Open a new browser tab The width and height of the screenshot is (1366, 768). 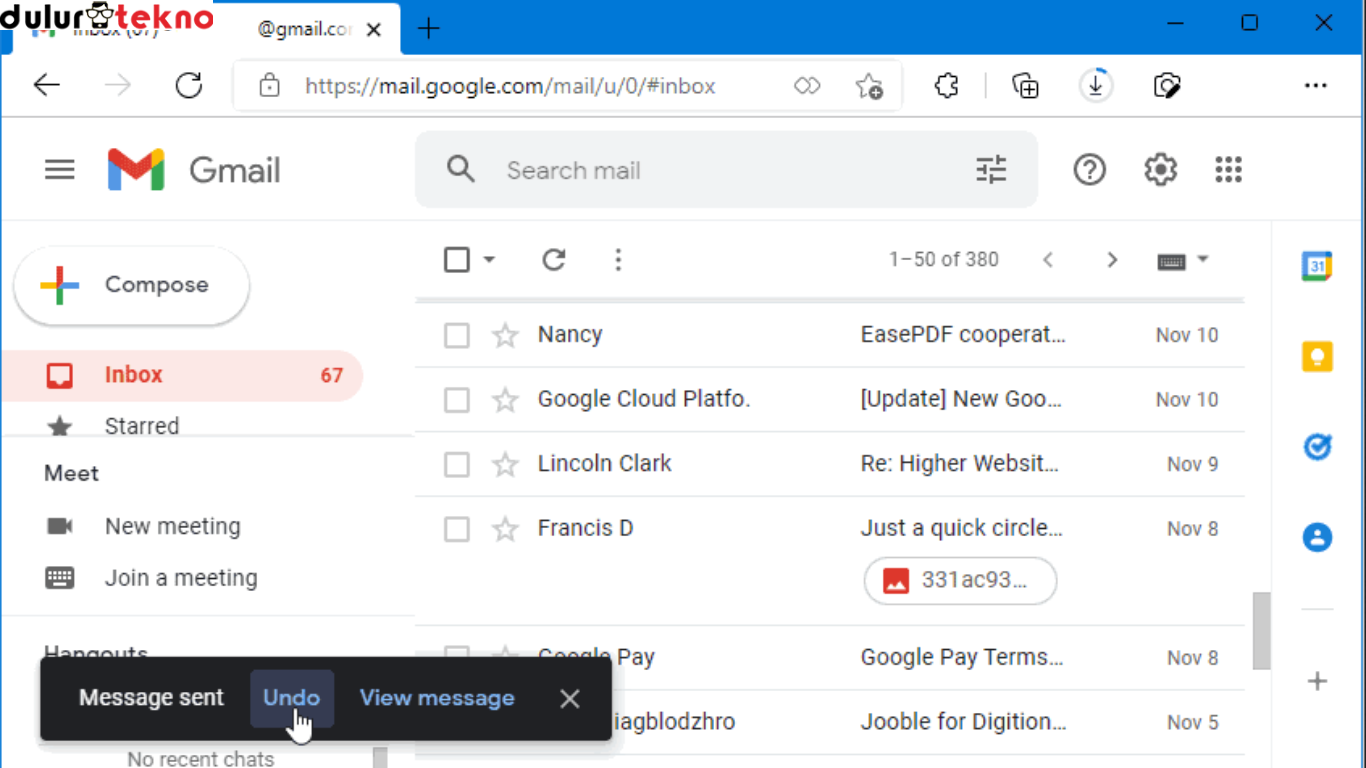[x=428, y=28]
